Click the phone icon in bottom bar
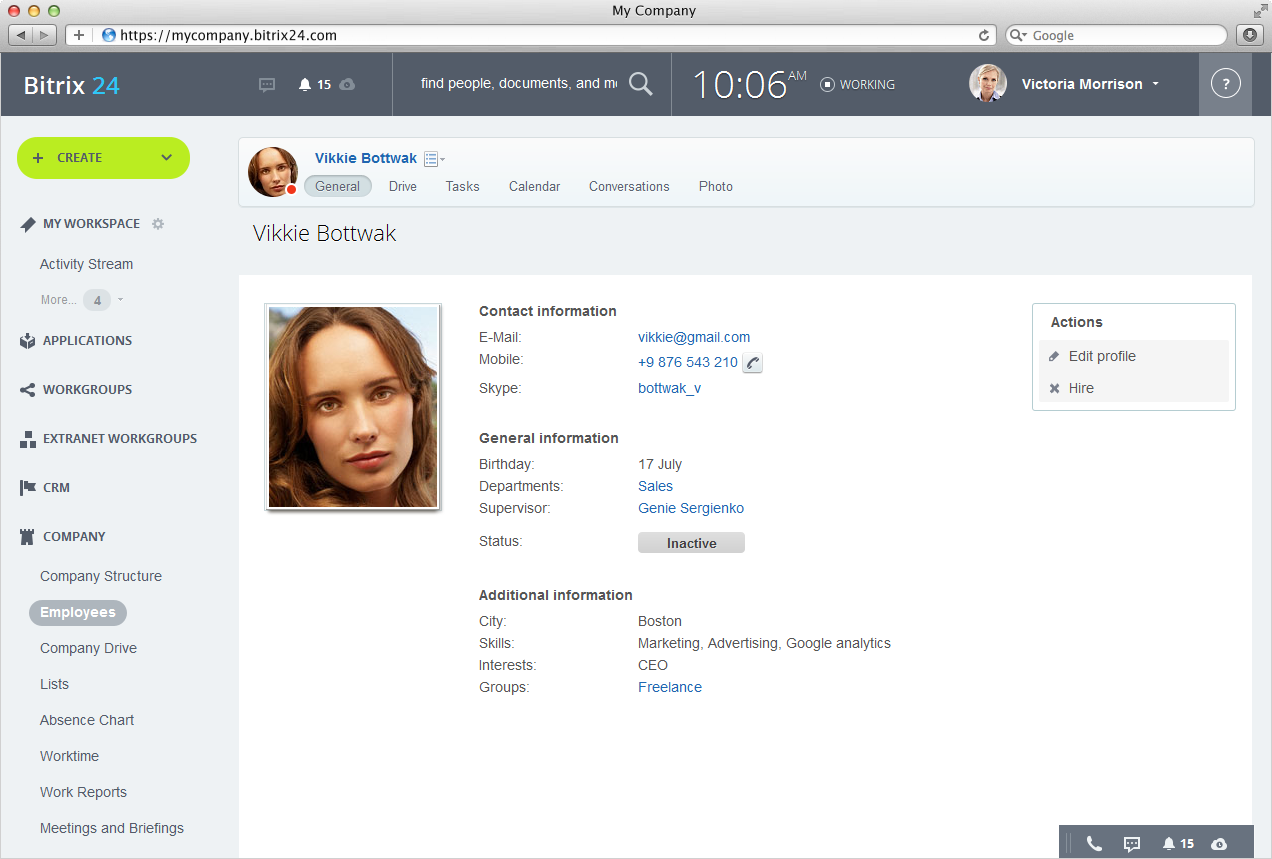 coord(1094,844)
